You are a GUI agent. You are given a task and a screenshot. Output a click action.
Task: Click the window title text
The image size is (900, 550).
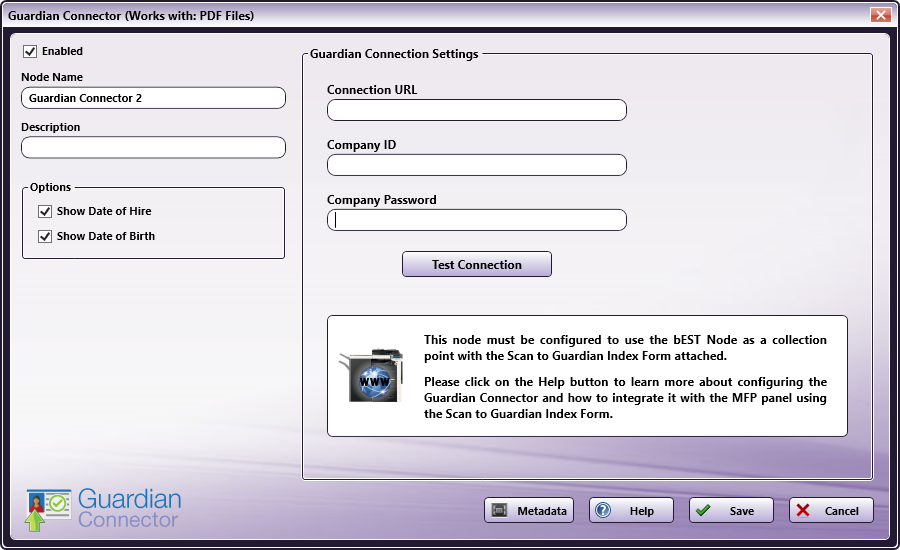[x=131, y=16]
